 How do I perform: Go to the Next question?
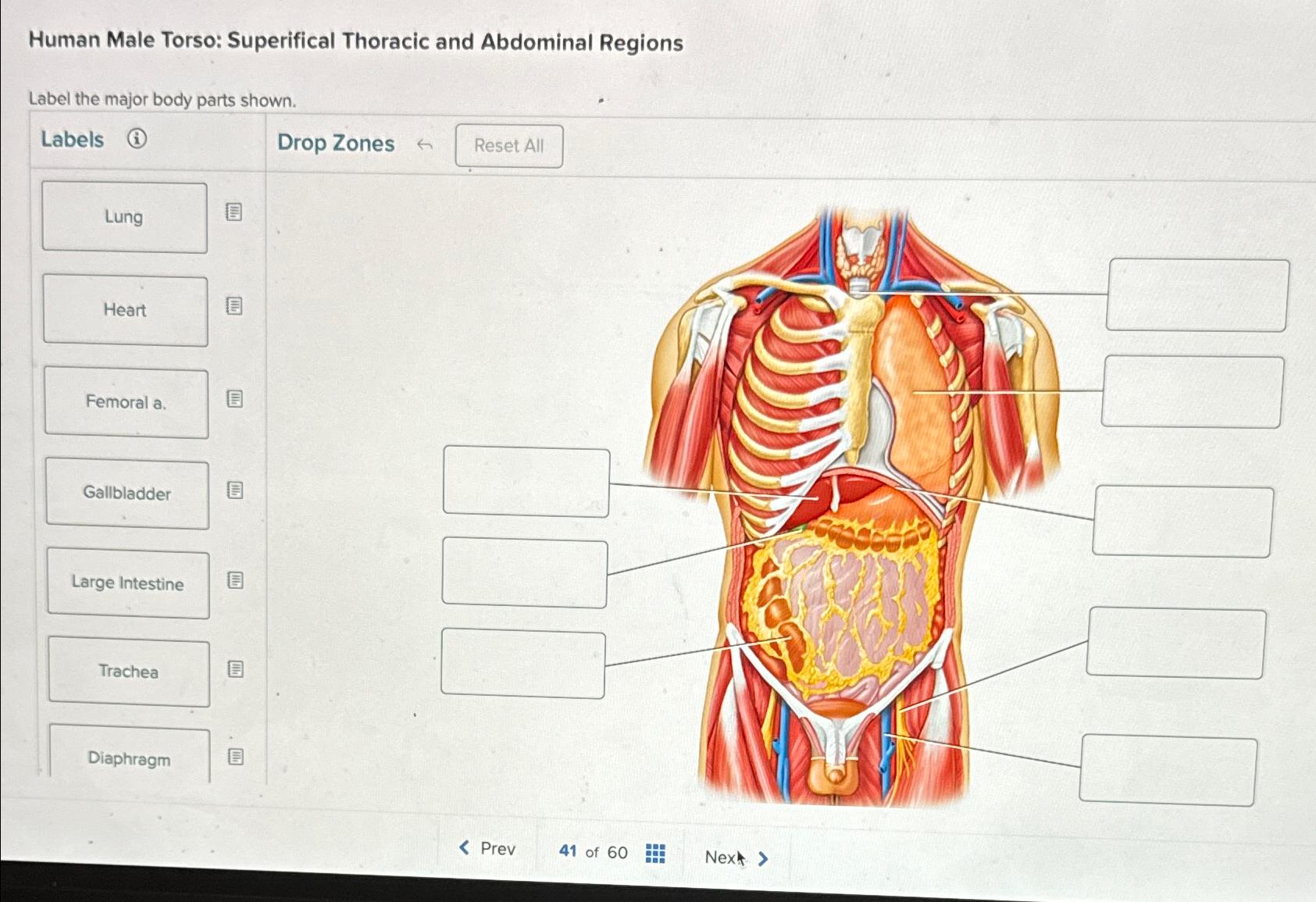click(x=736, y=857)
